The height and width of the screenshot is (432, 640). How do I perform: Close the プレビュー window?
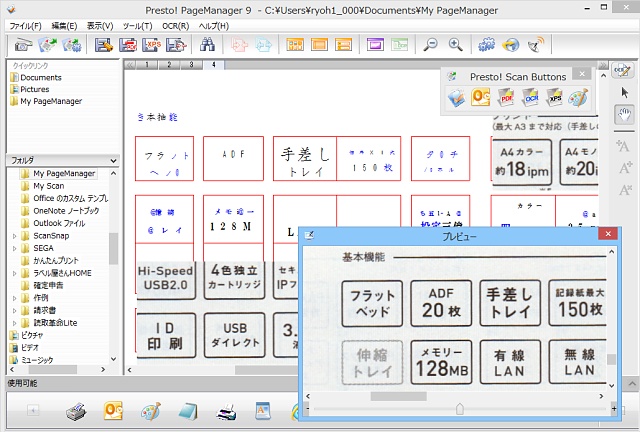(x=608, y=234)
